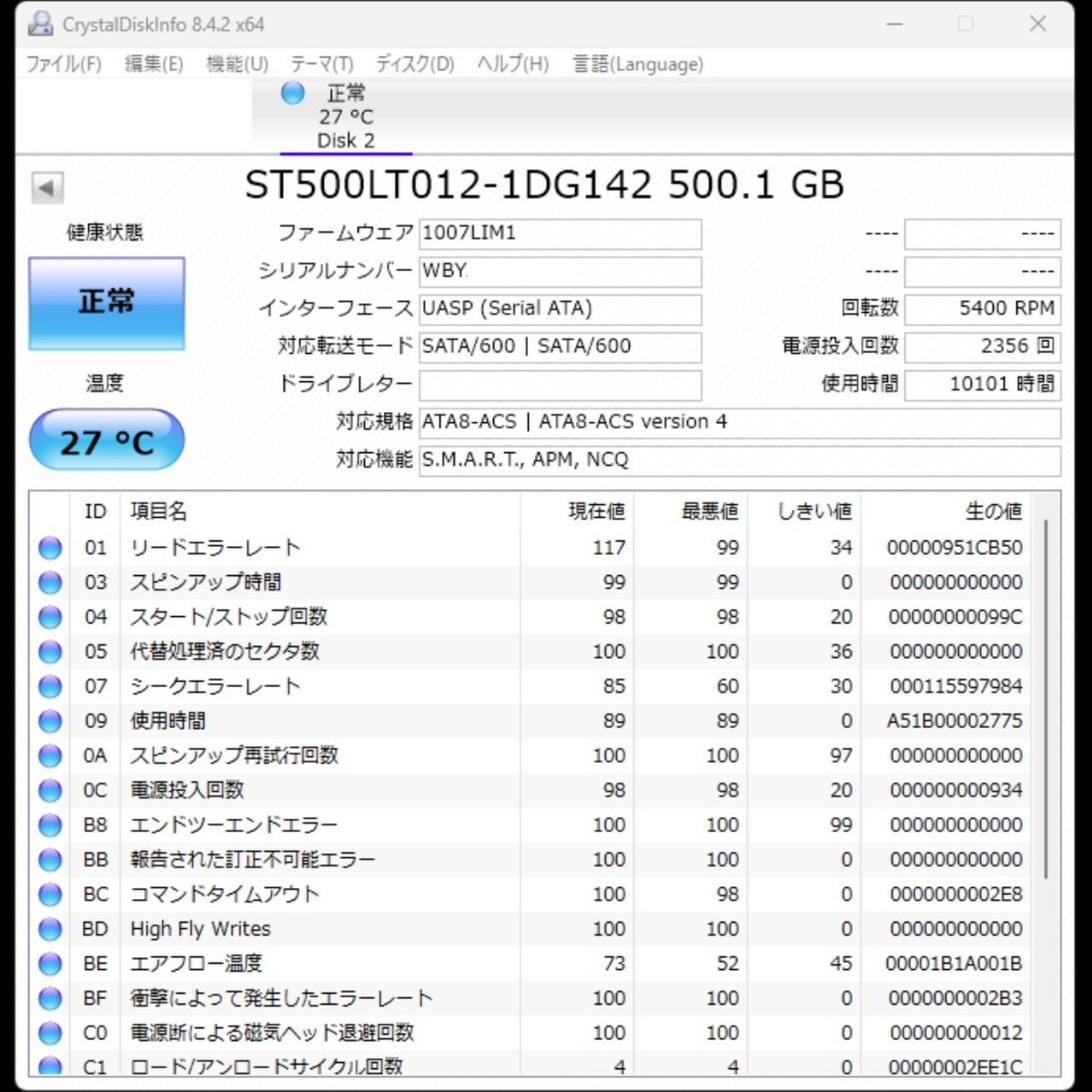
Task: Click status orb for ID 07 シークエラーレート
Action: pos(50,687)
